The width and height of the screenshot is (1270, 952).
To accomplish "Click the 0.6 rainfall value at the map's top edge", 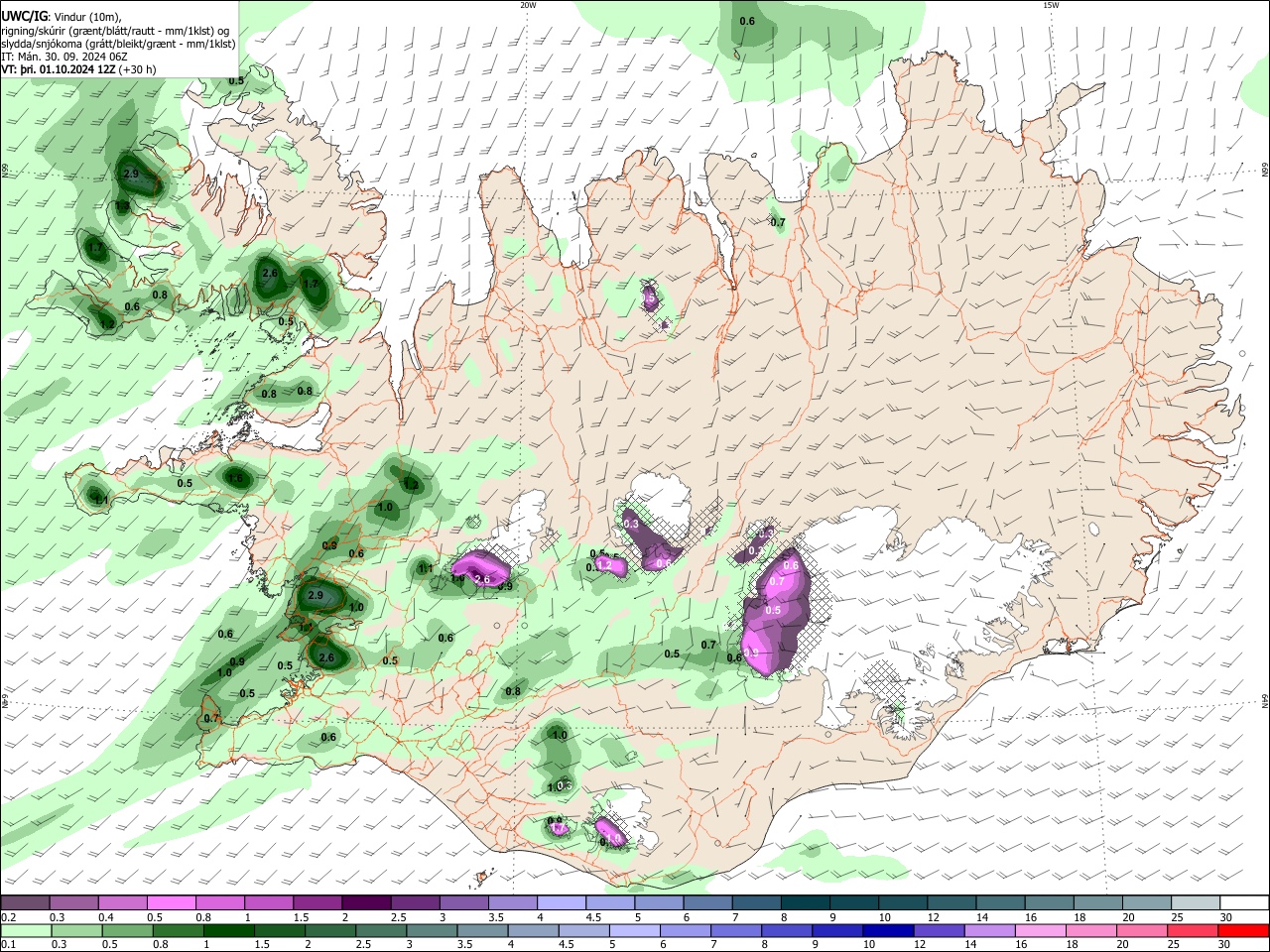I will tap(747, 21).
